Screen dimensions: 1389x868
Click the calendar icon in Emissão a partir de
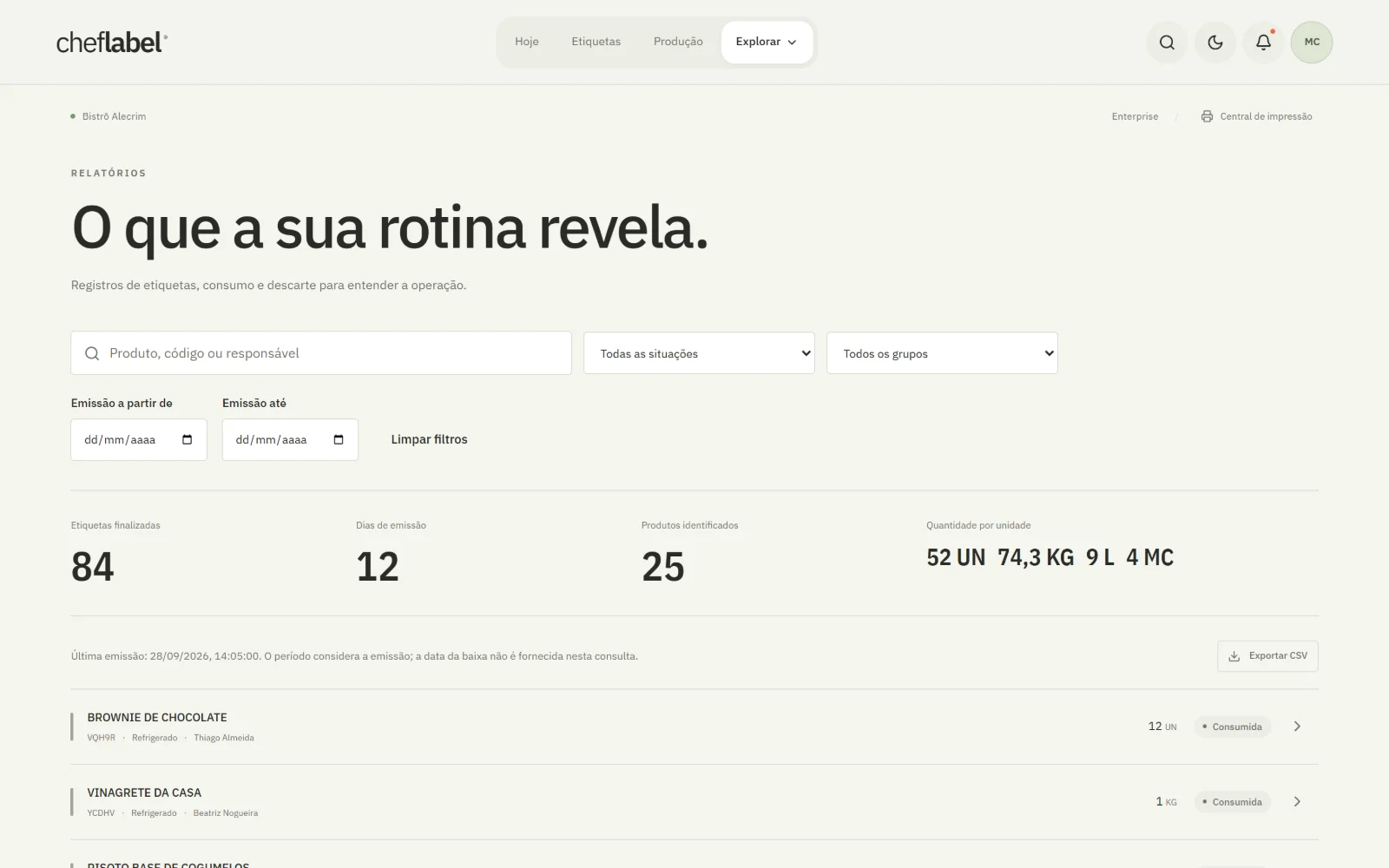(x=188, y=439)
